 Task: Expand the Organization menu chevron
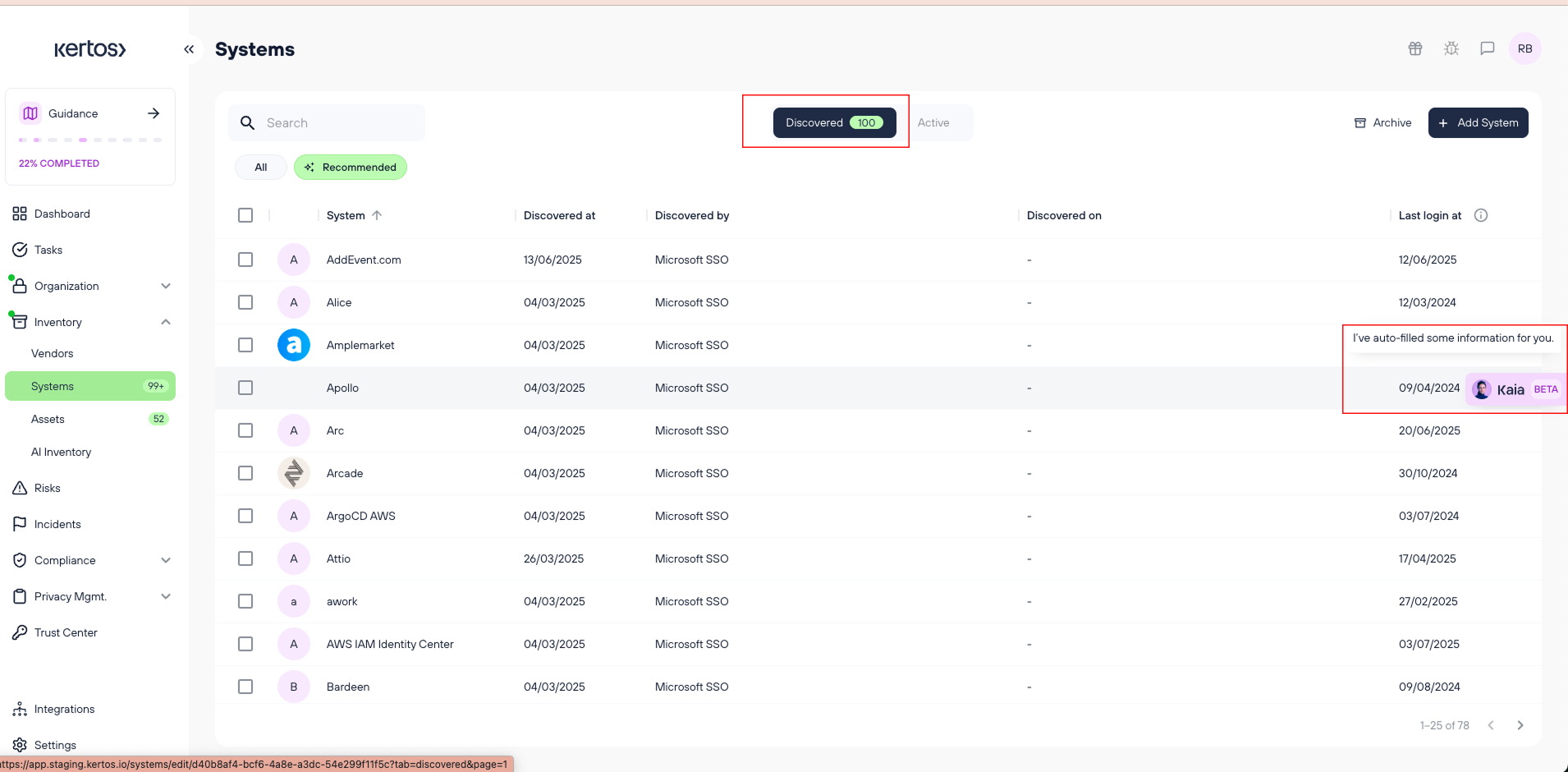pyautogui.click(x=166, y=286)
